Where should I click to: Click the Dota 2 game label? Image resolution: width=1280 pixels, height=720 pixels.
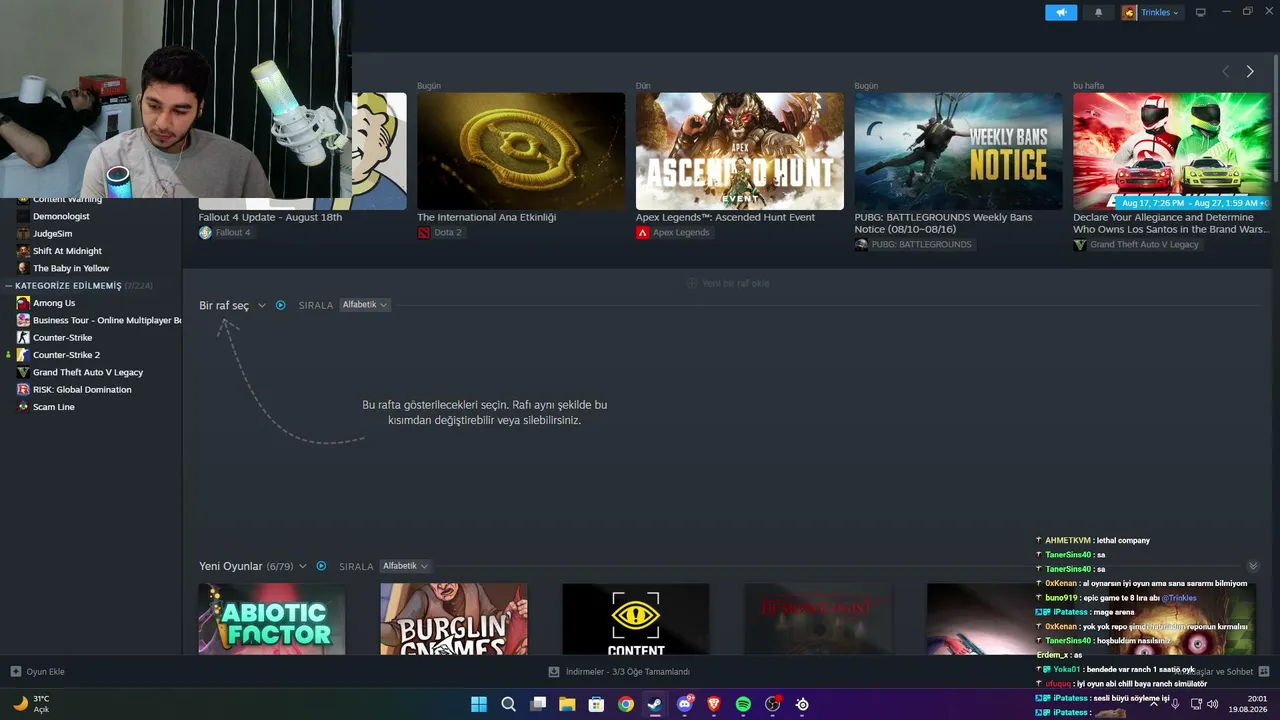point(440,233)
